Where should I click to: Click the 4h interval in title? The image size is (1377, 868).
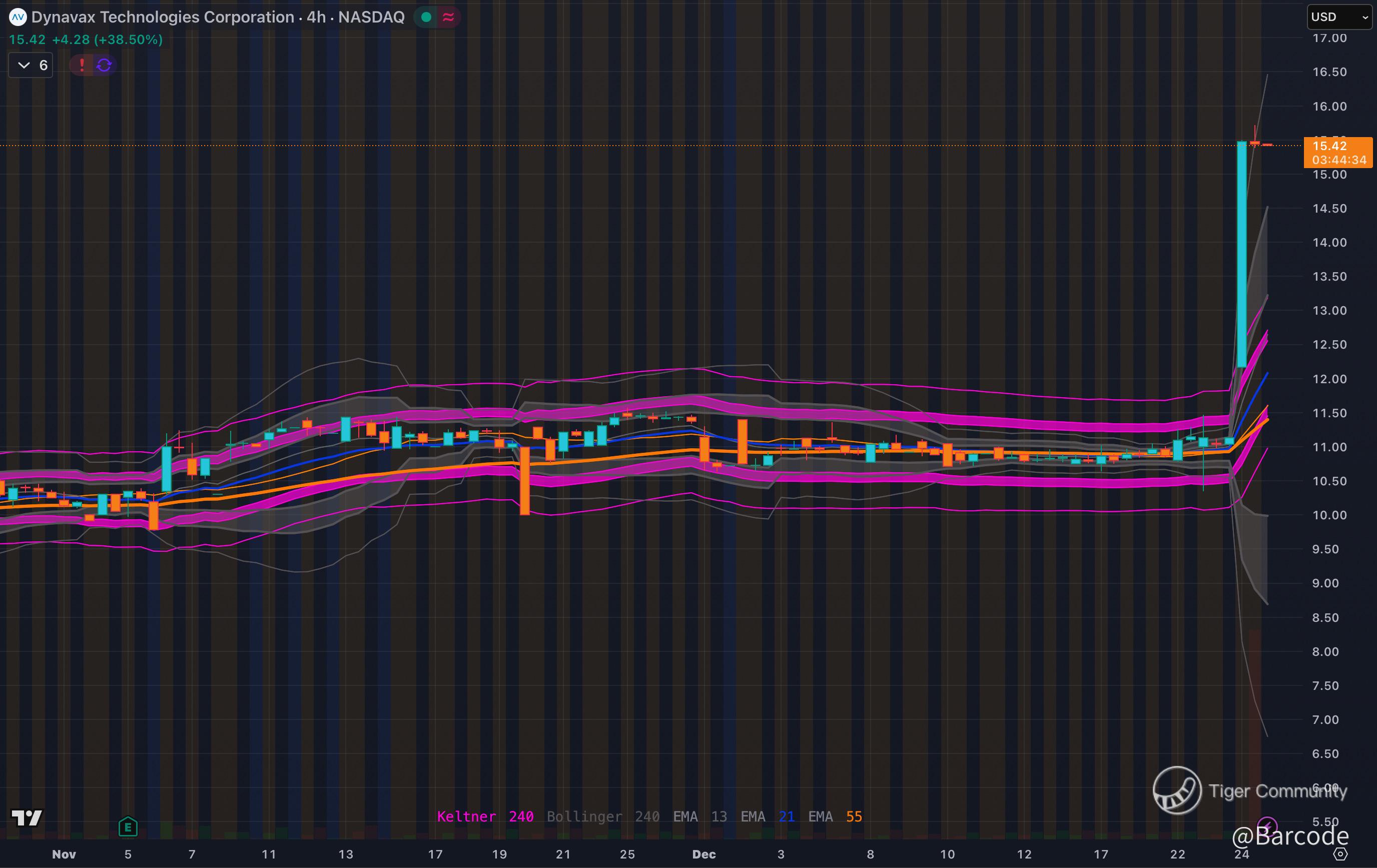click(316, 17)
